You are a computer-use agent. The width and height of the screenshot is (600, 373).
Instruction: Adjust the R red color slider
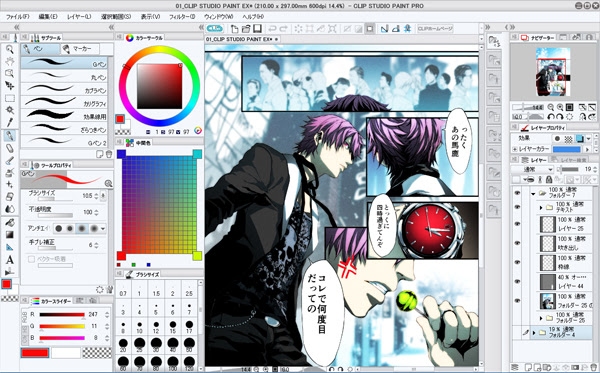pyautogui.click(x=62, y=315)
